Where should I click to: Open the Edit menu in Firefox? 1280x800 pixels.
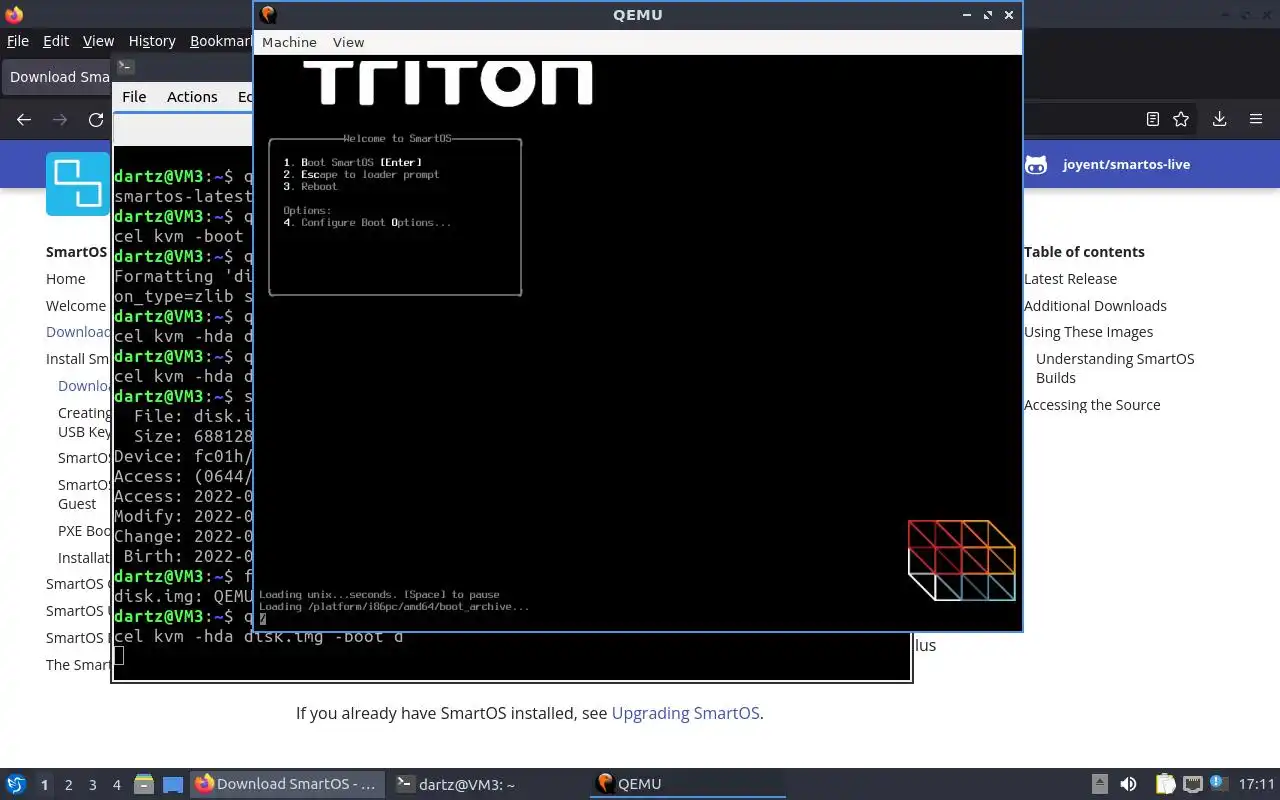click(x=56, y=41)
